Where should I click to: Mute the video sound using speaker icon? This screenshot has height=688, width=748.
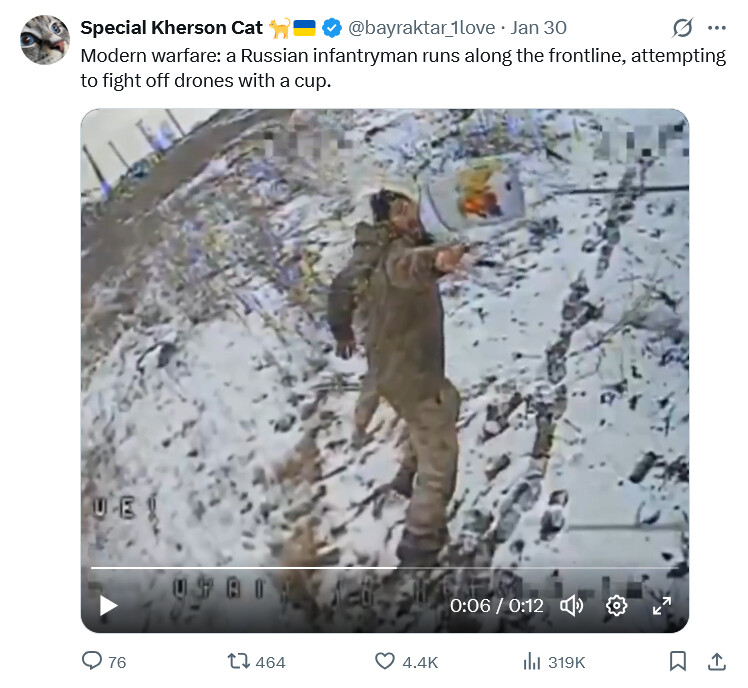[571, 605]
